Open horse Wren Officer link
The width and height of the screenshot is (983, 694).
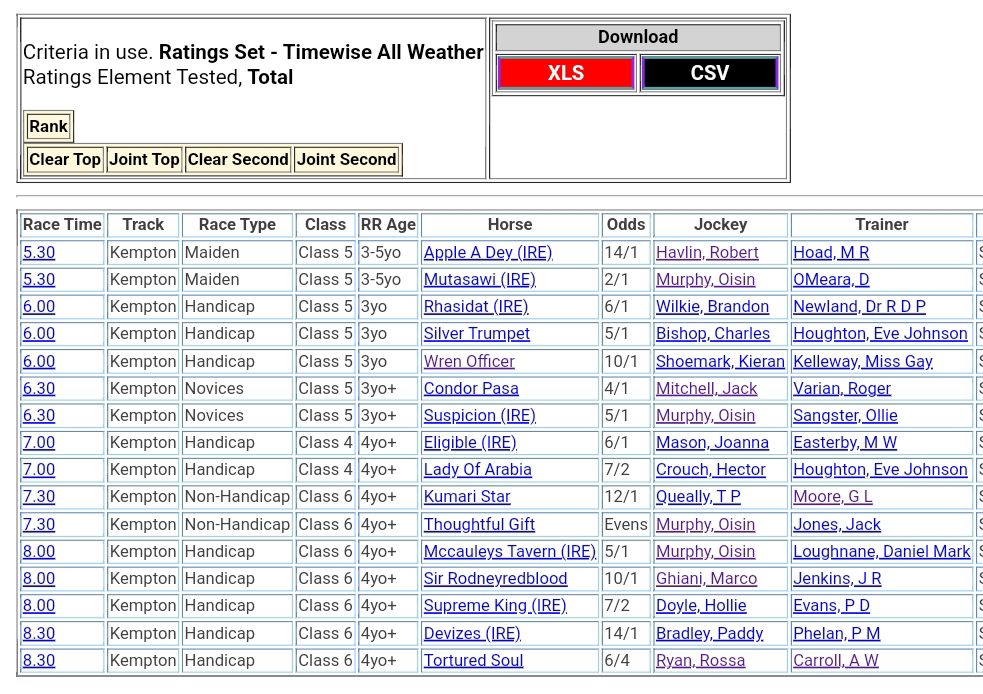(469, 362)
